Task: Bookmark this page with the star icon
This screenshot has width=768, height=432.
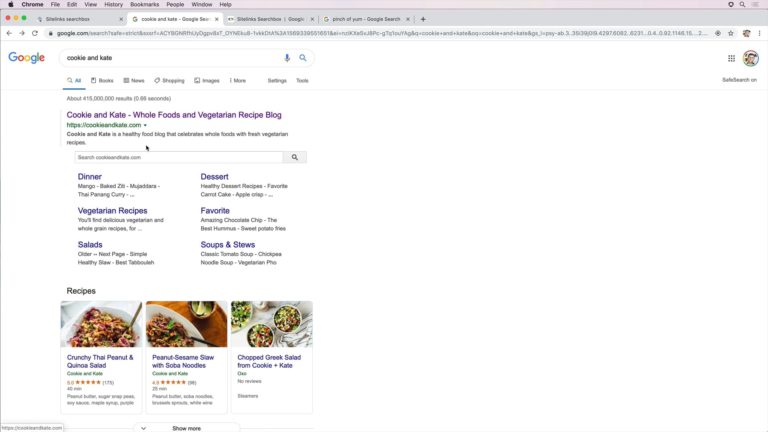Action: click(731, 33)
